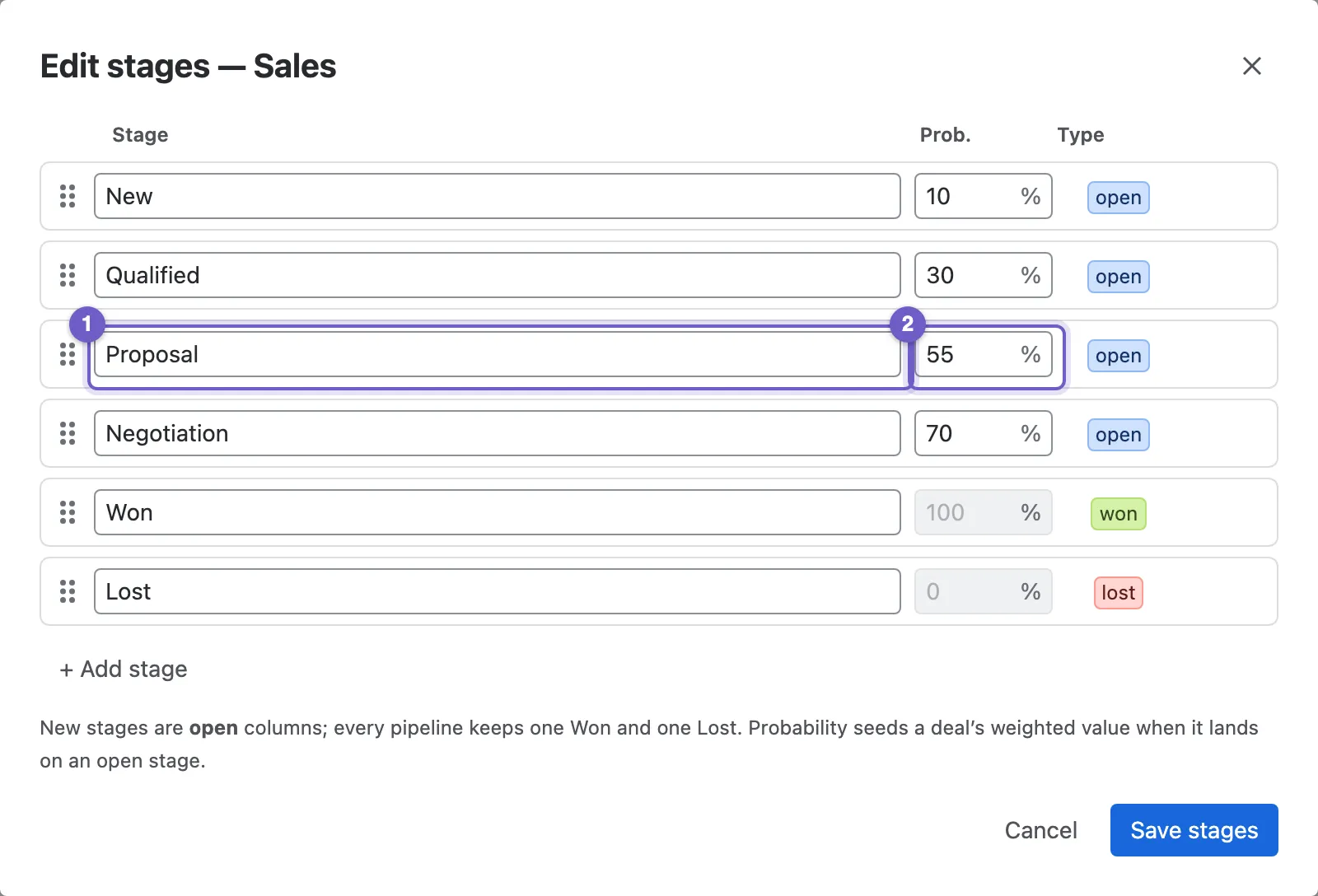Grab the drag handle for the New stage

click(68, 196)
